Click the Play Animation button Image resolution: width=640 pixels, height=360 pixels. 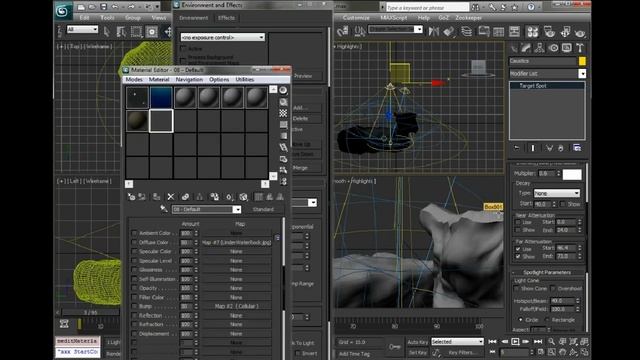[515, 342]
